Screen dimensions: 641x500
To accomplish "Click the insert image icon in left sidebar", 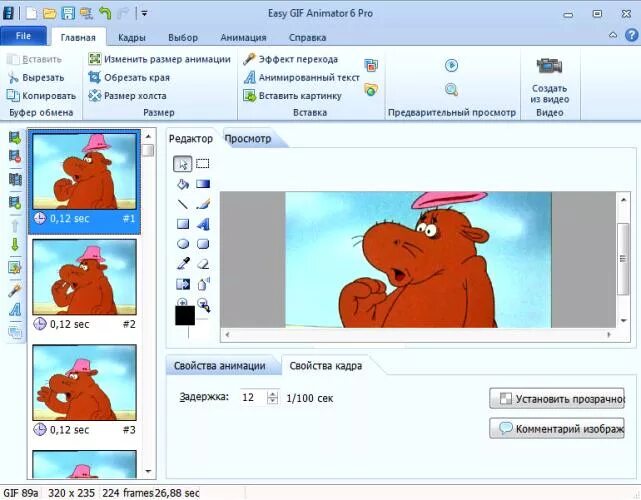I will coord(15,268).
